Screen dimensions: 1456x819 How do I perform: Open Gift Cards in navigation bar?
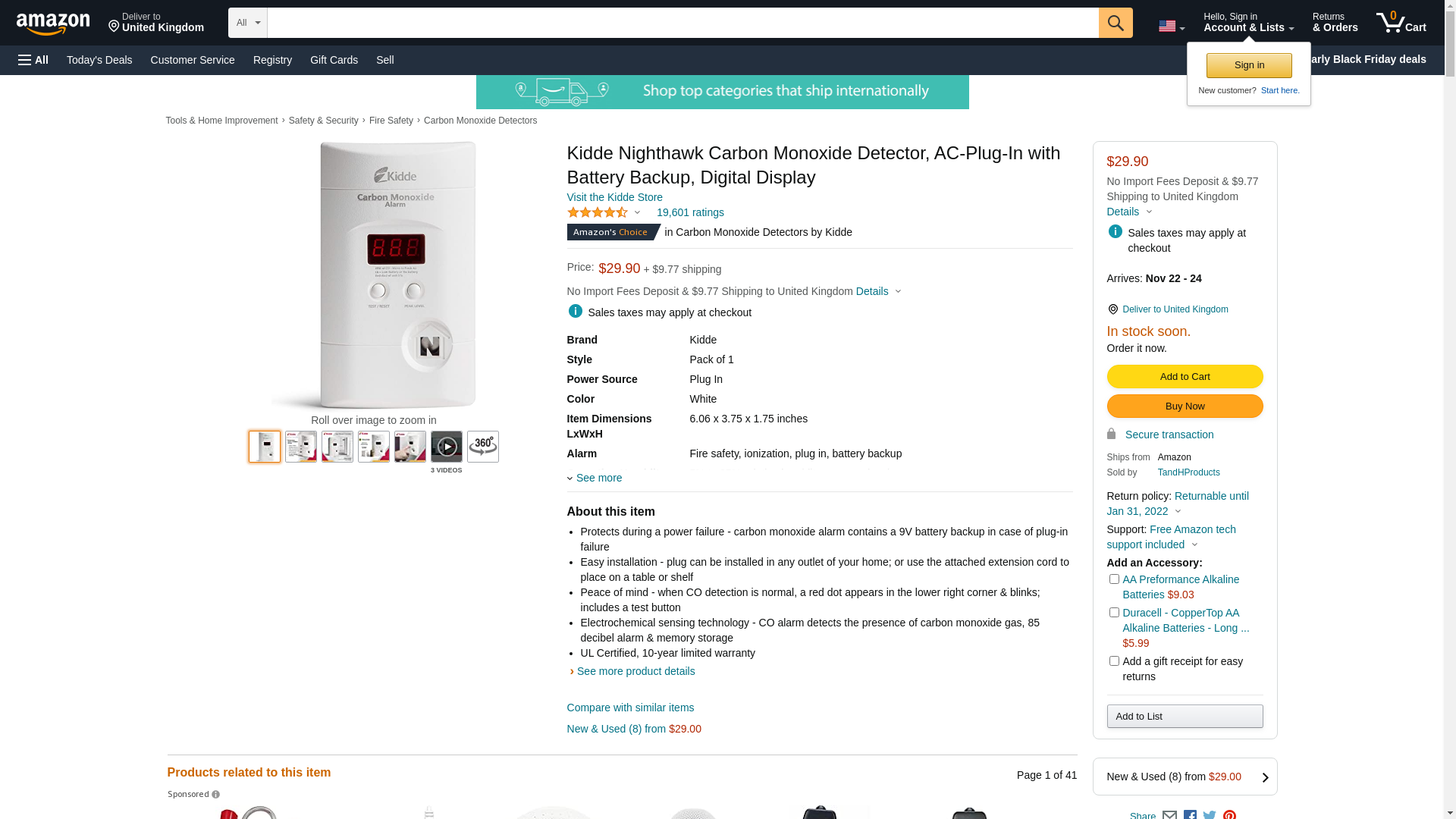pyautogui.click(x=334, y=60)
